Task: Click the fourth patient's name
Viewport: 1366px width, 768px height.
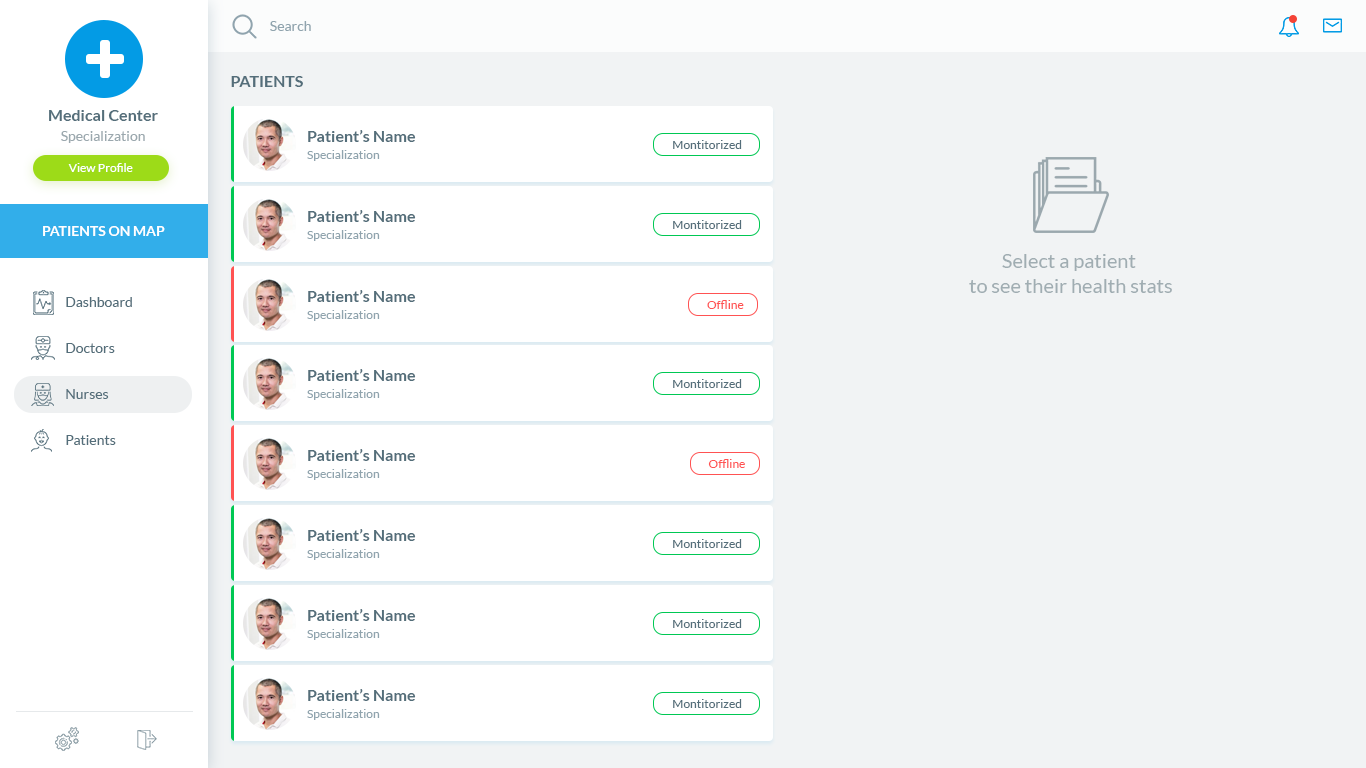Action: 361,376
